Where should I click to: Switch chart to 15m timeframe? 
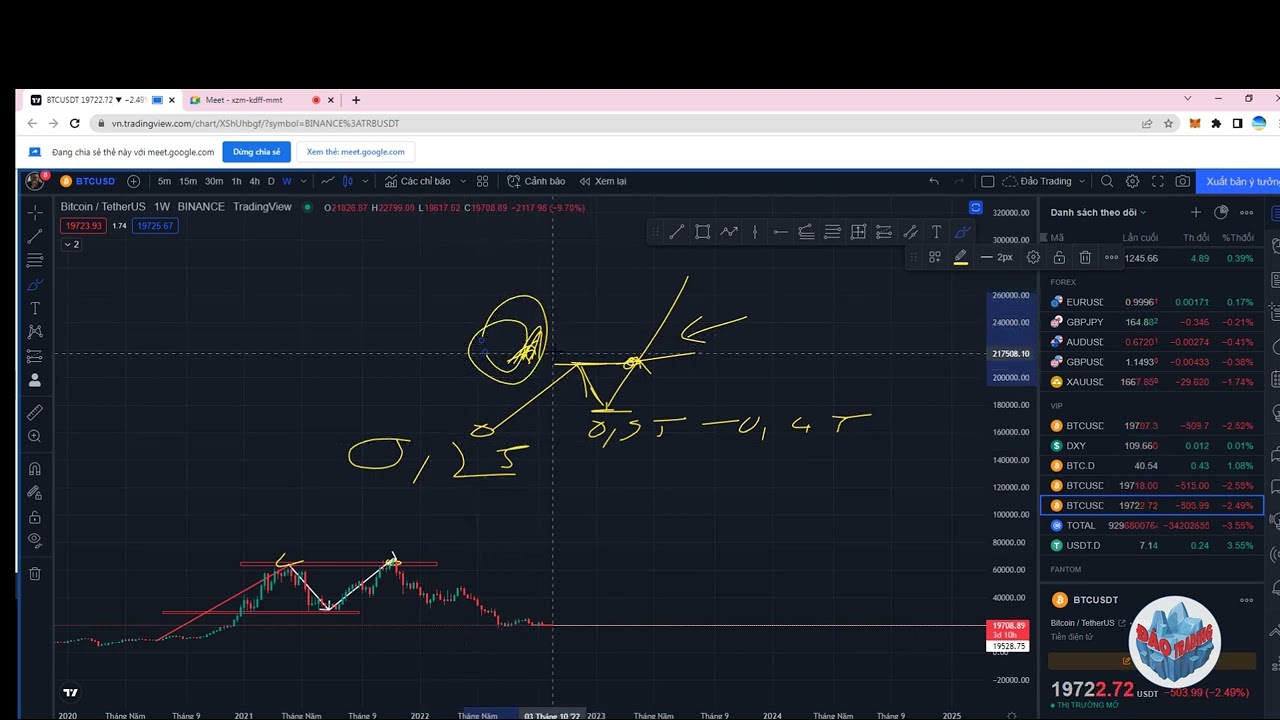click(x=188, y=181)
